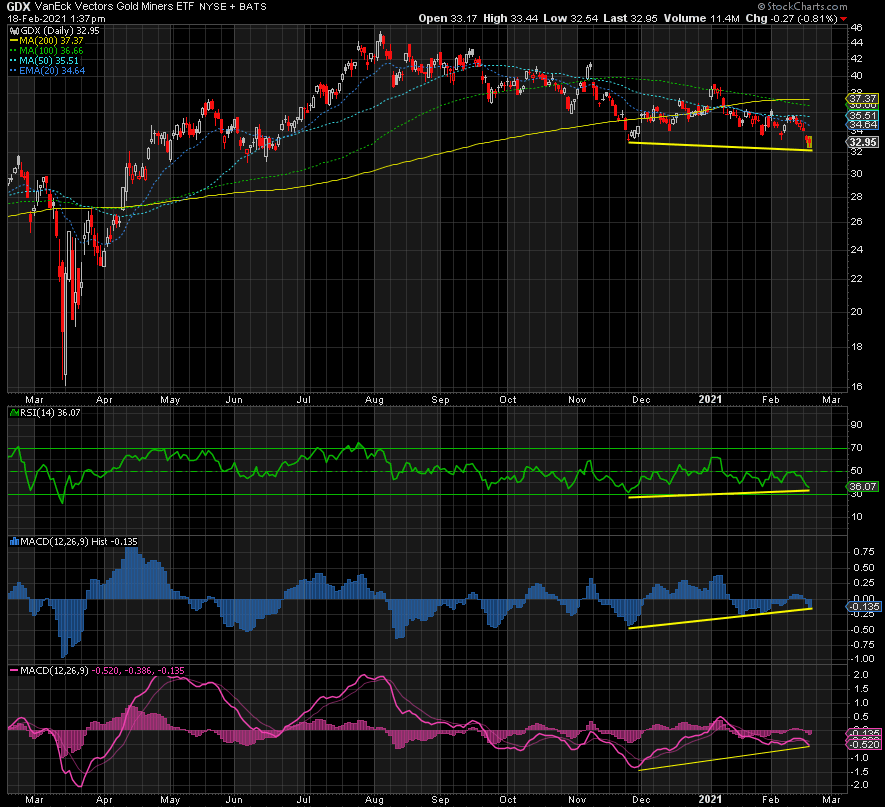Viewport: 885px width, 807px height.
Task: Click the Oct label on the bottom date axis
Action: click(x=507, y=800)
